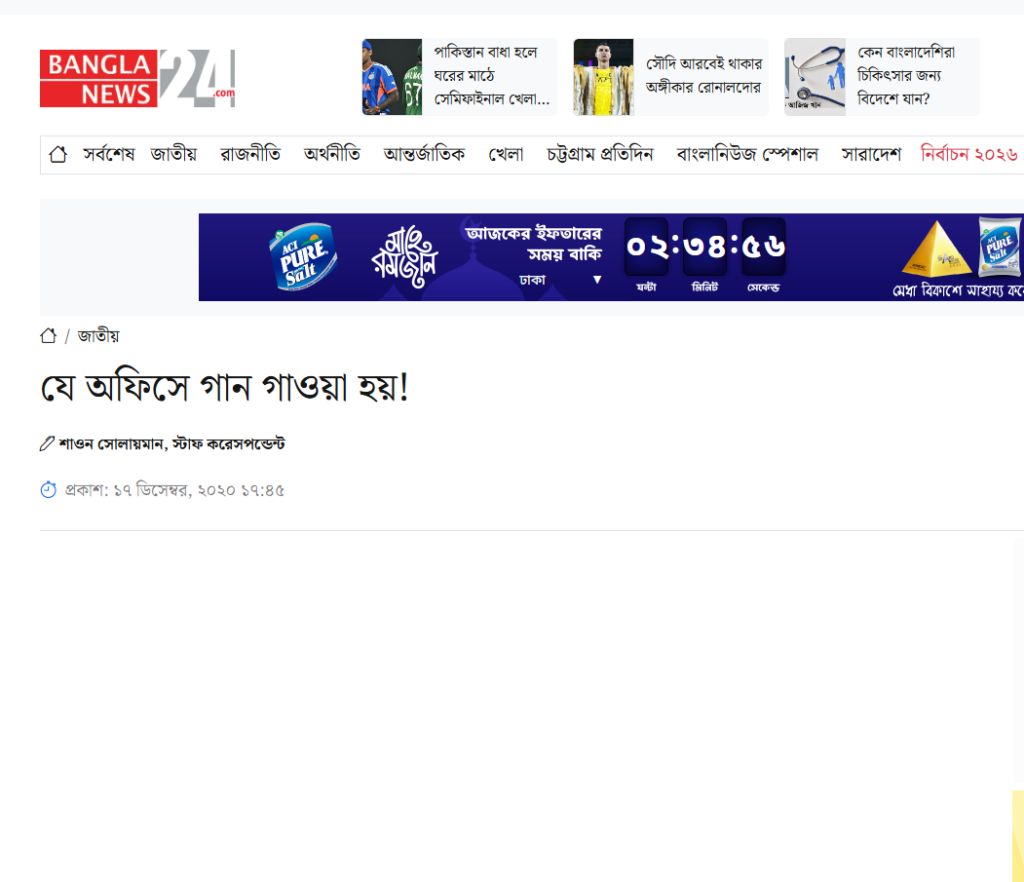Click the নির্বাচন ২০২৬ red menu link
1024x882 pixels.
[x=969, y=154]
